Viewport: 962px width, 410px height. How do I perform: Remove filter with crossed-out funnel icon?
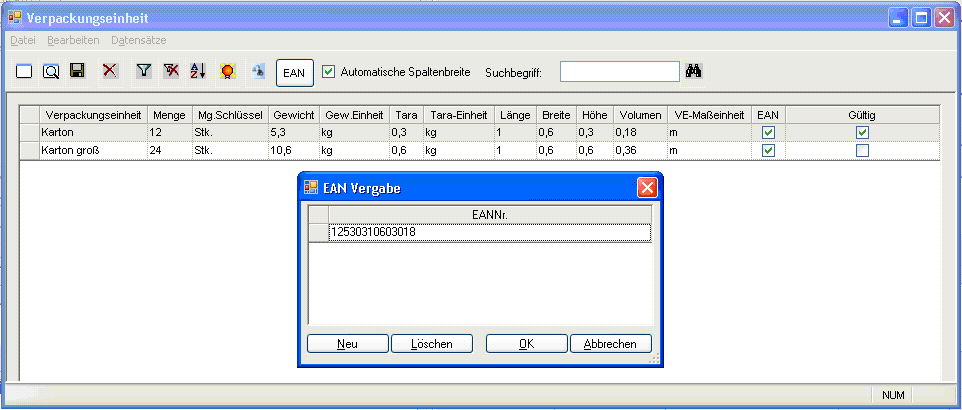[x=171, y=71]
